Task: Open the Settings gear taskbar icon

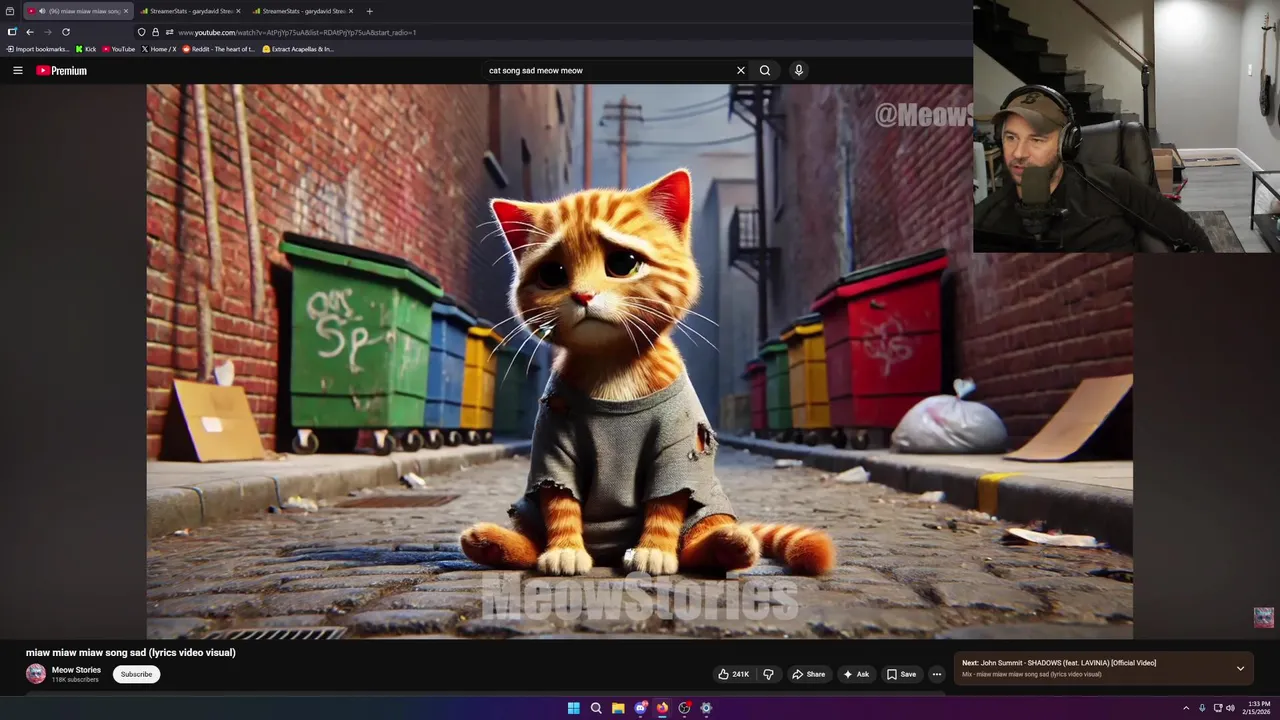Action: tap(706, 708)
